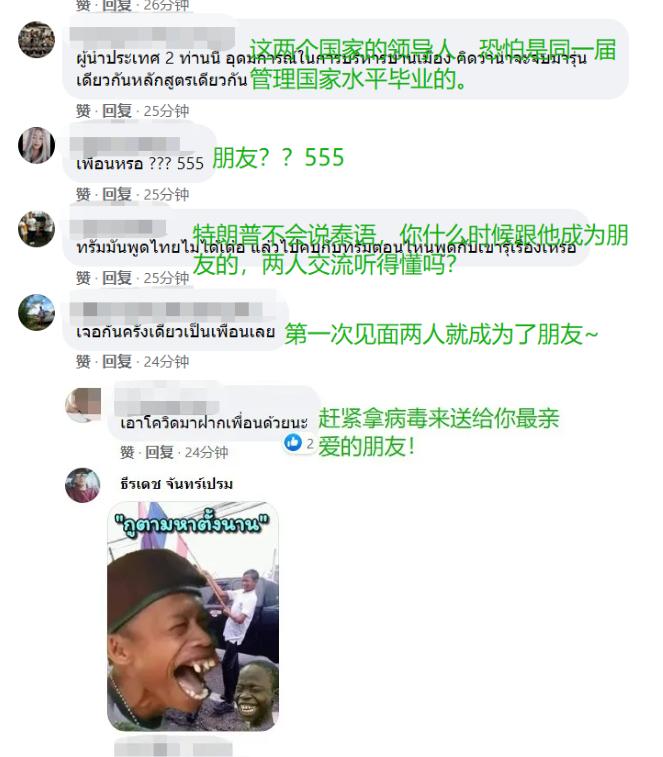663x757 pixels.
Task: Reply to the เอาโควิดมาฝากเพื่อนด้วยนะ comment
Action: click(159, 452)
